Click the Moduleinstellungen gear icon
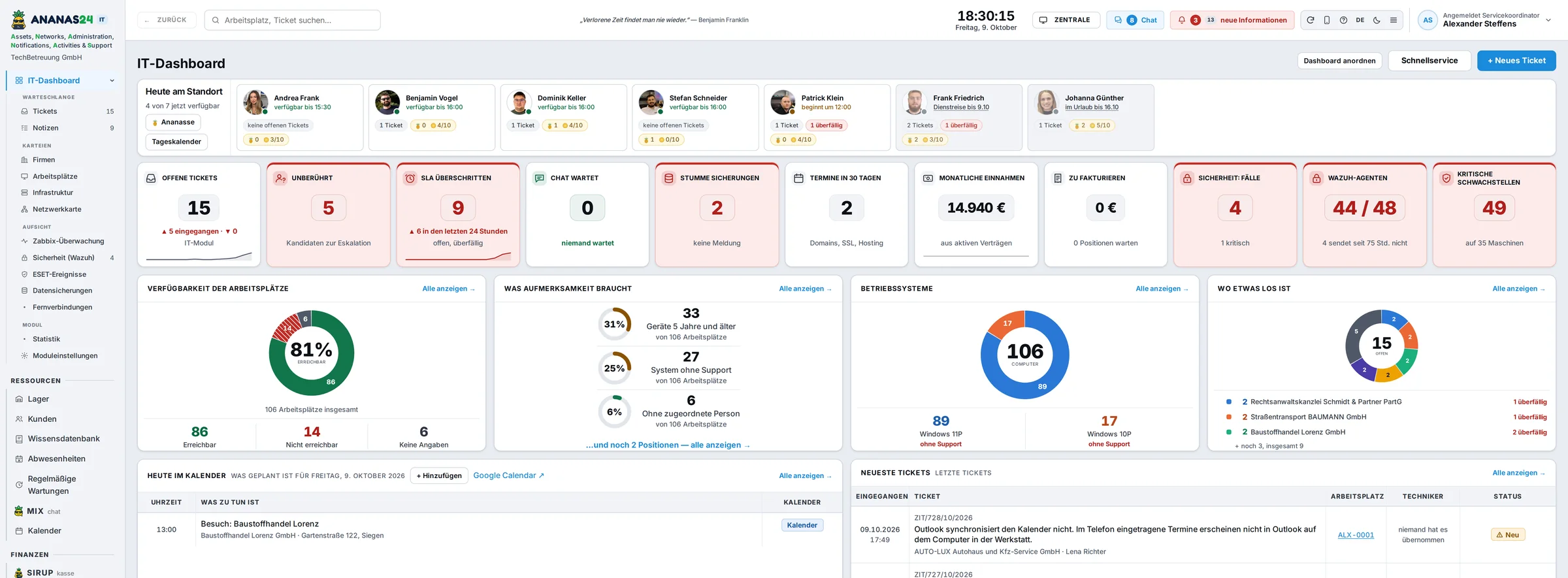1568x578 pixels. click(x=25, y=356)
